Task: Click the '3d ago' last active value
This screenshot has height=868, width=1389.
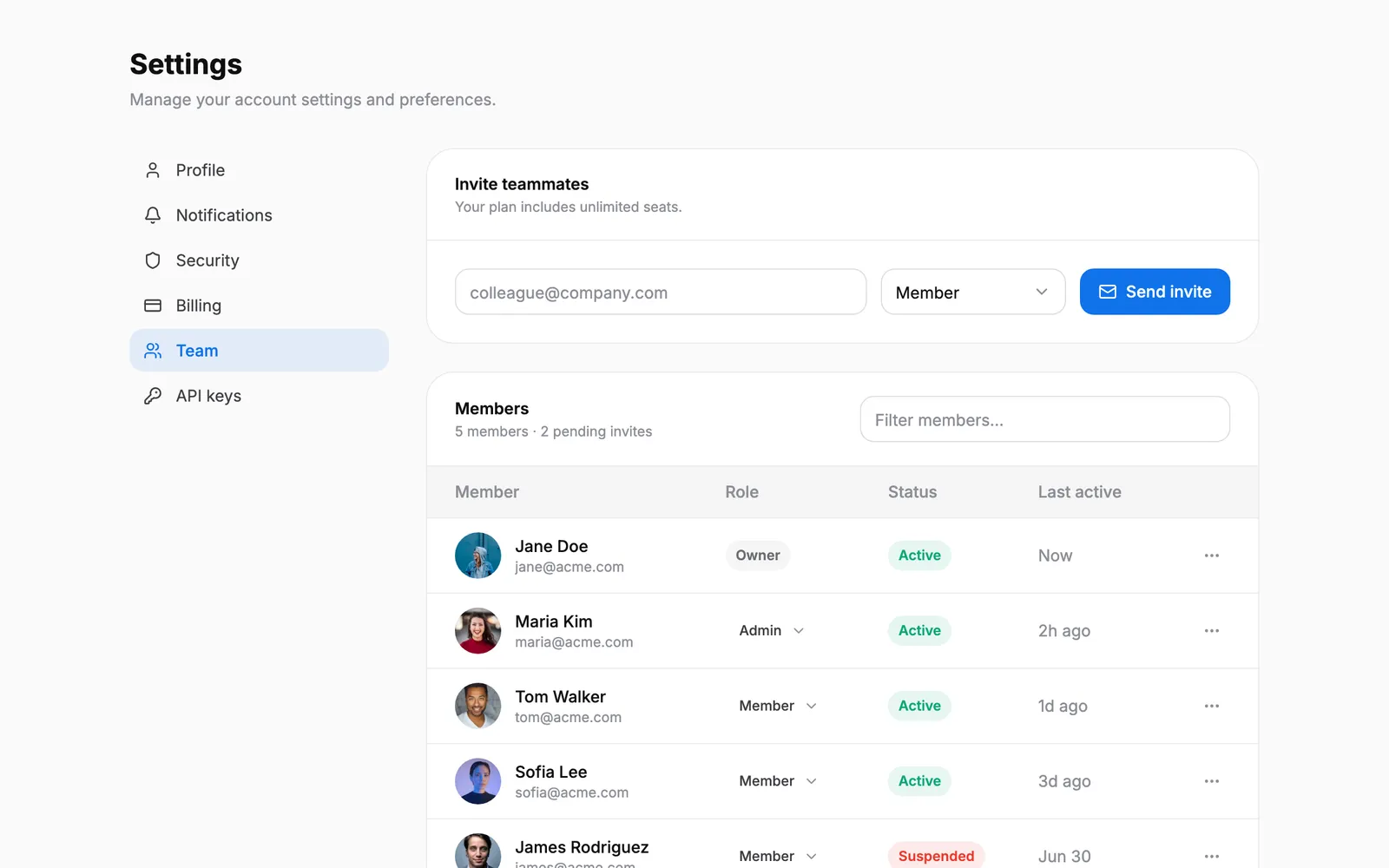Action: (1064, 781)
